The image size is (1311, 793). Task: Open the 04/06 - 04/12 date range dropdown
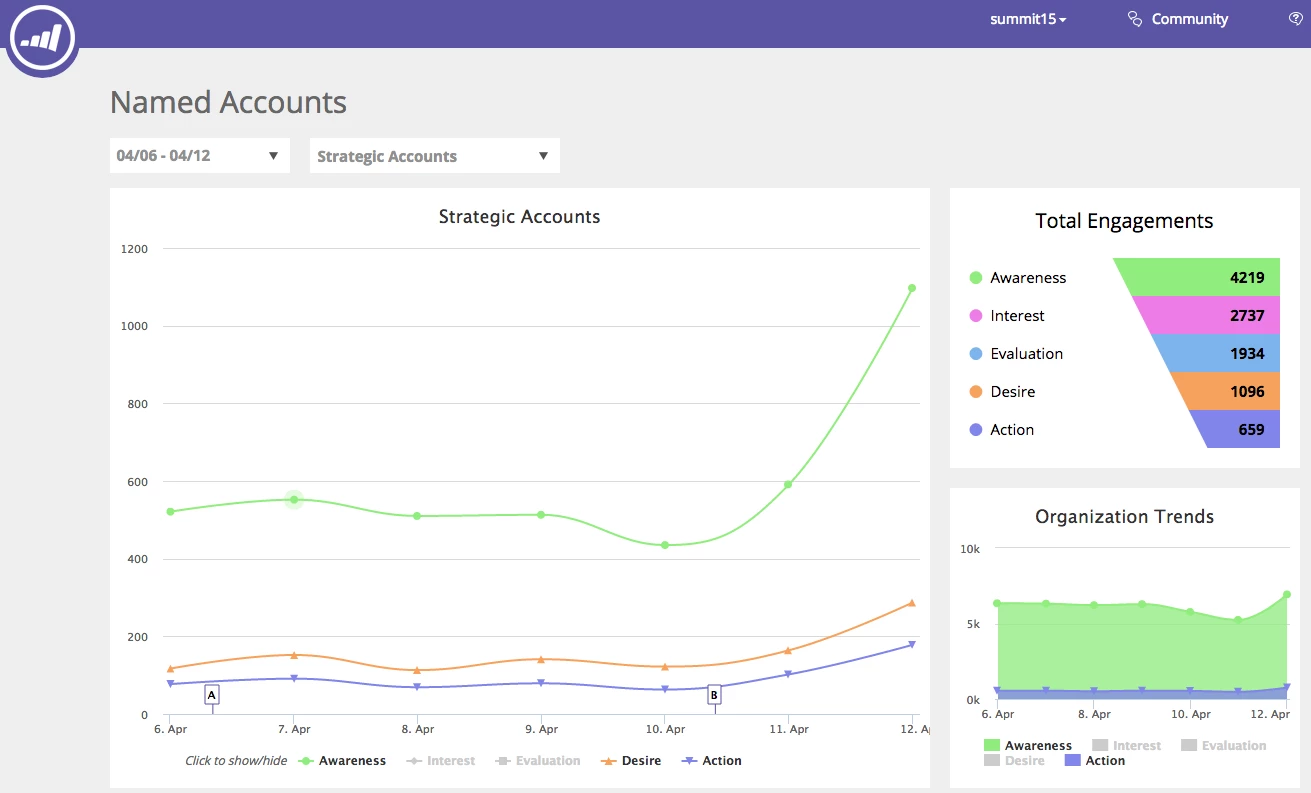click(x=200, y=156)
